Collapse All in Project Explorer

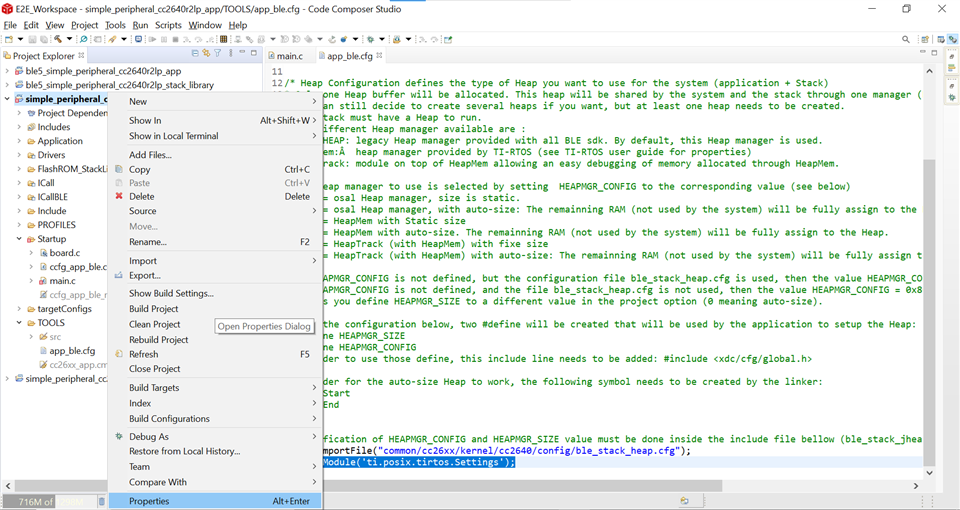(195, 53)
